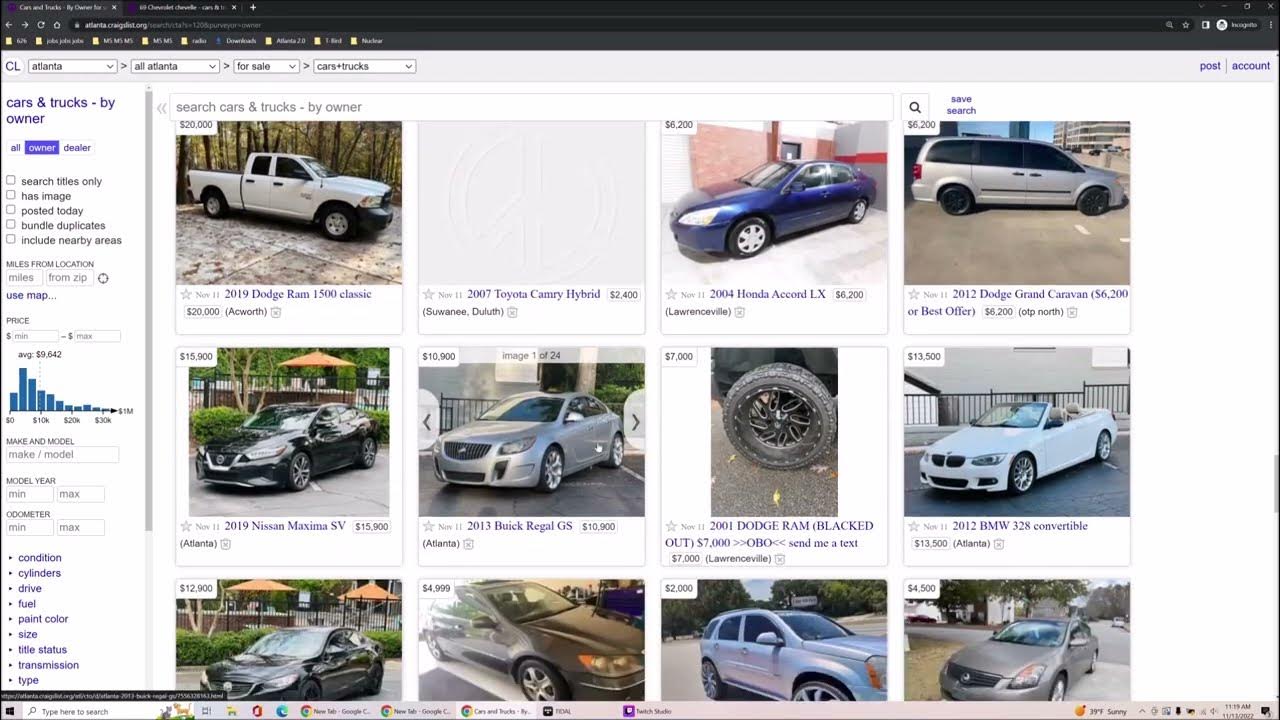
Task: Enable bundle duplicates checkbox
Action: click(11, 225)
